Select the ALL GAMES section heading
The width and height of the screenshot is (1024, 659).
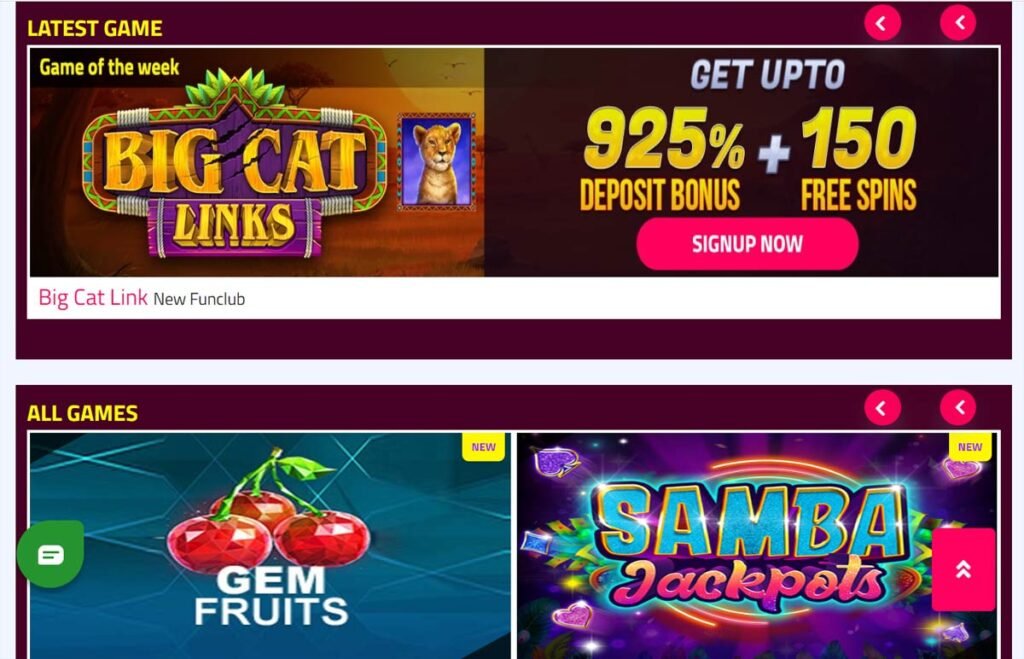click(82, 413)
